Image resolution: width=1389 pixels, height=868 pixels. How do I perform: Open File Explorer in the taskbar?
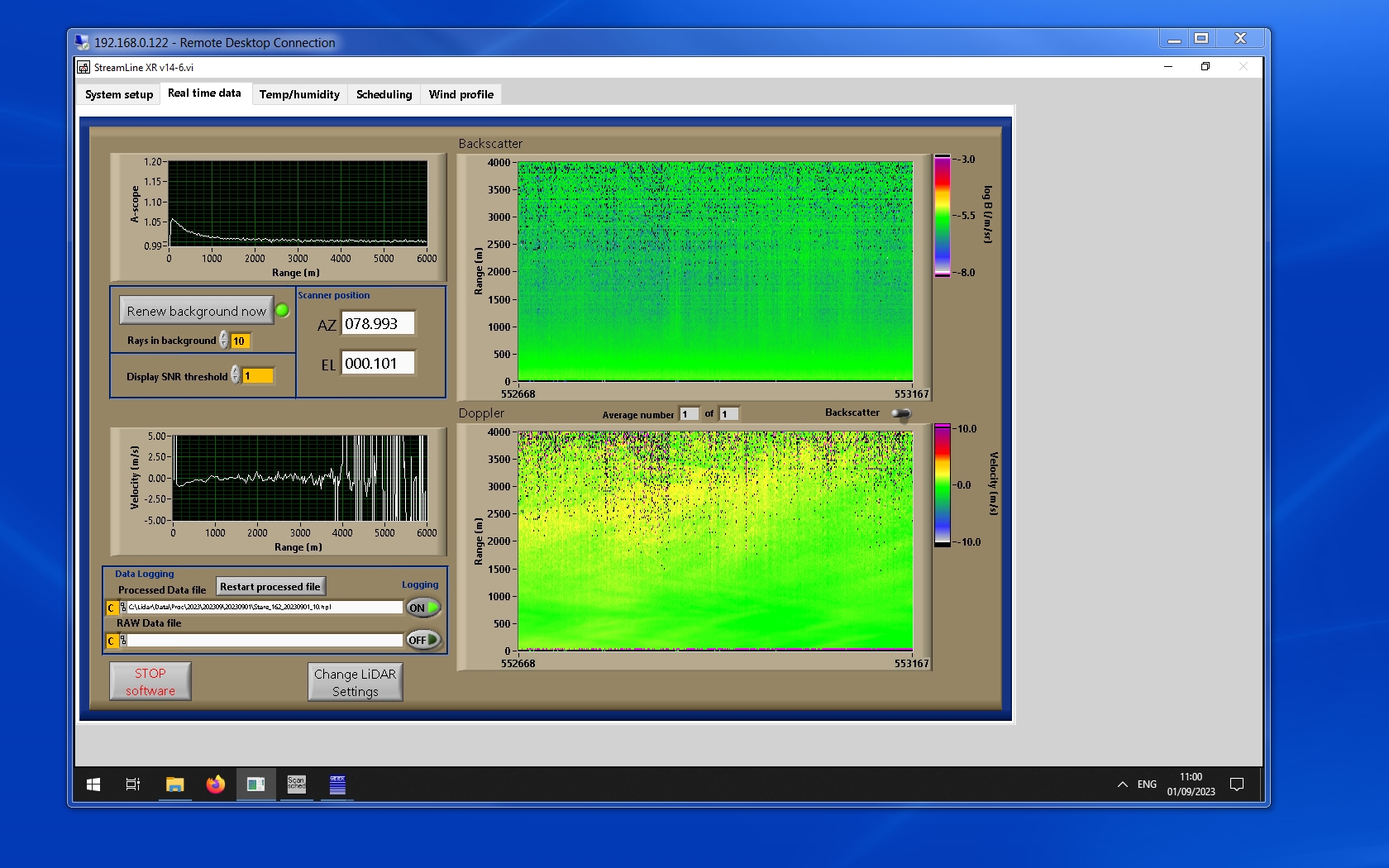pyautogui.click(x=174, y=784)
